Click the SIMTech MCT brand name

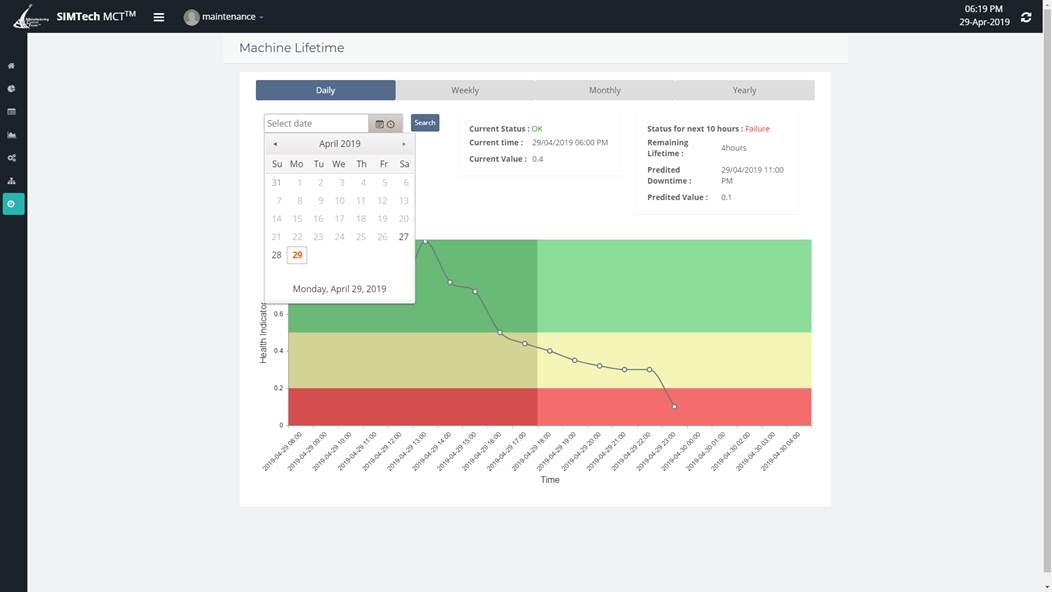(x=96, y=17)
